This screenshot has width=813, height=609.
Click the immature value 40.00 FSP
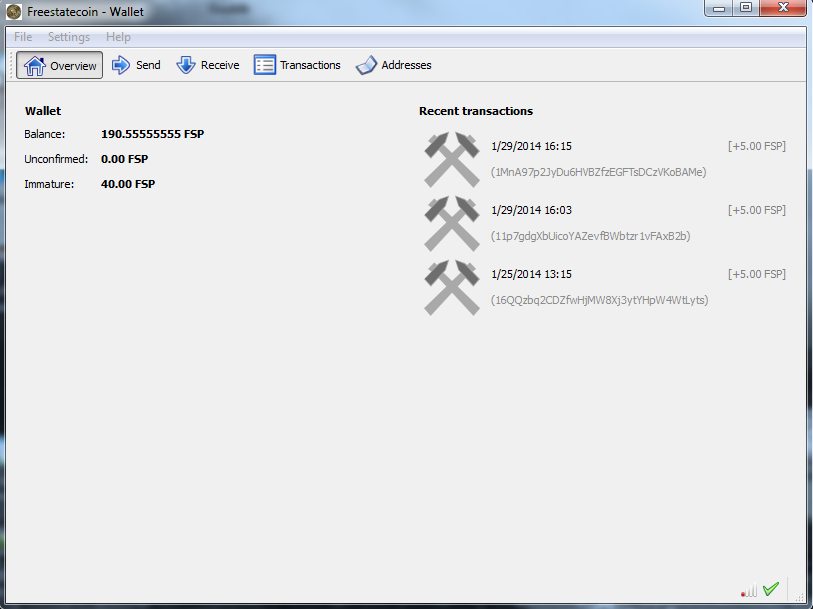(x=128, y=184)
